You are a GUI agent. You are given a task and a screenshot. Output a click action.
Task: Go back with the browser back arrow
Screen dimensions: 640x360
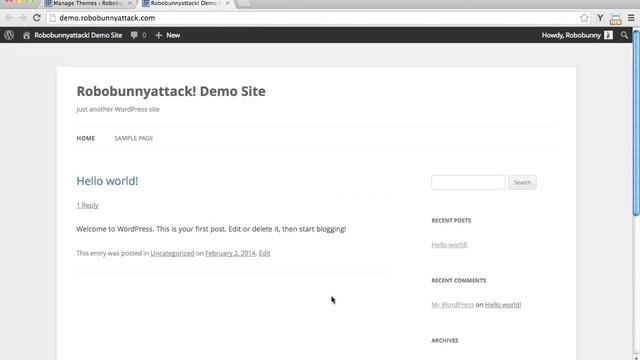(9, 18)
